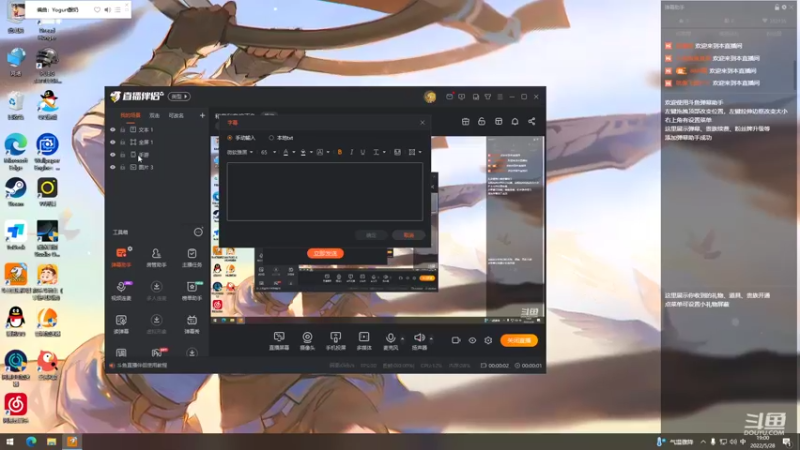800x450 pixels.
Task: Click the unlock padlock icon above preview
Action: [x=482, y=121]
